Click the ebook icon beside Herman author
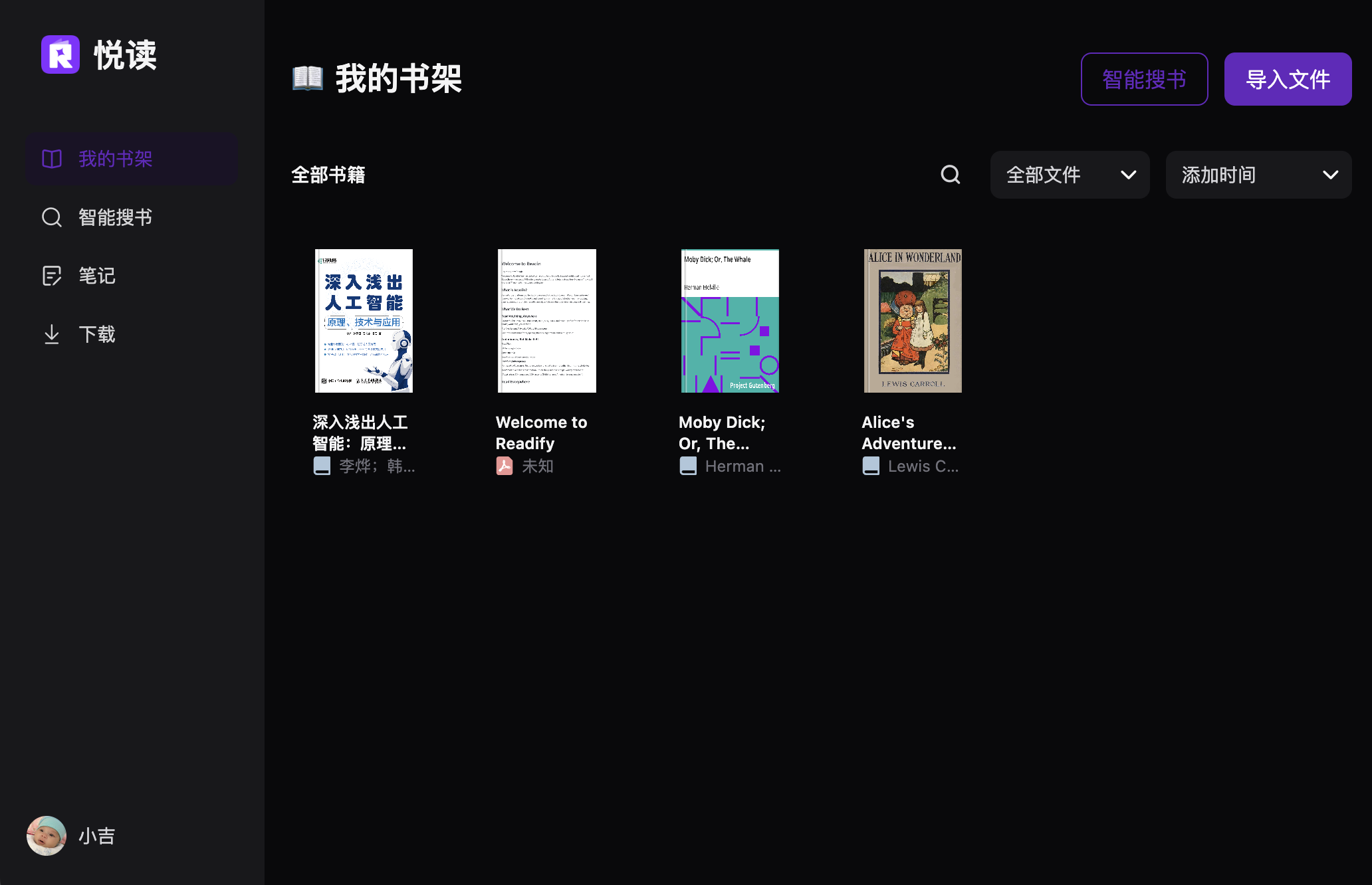The image size is (1372, 885). [x=688, y=466]
